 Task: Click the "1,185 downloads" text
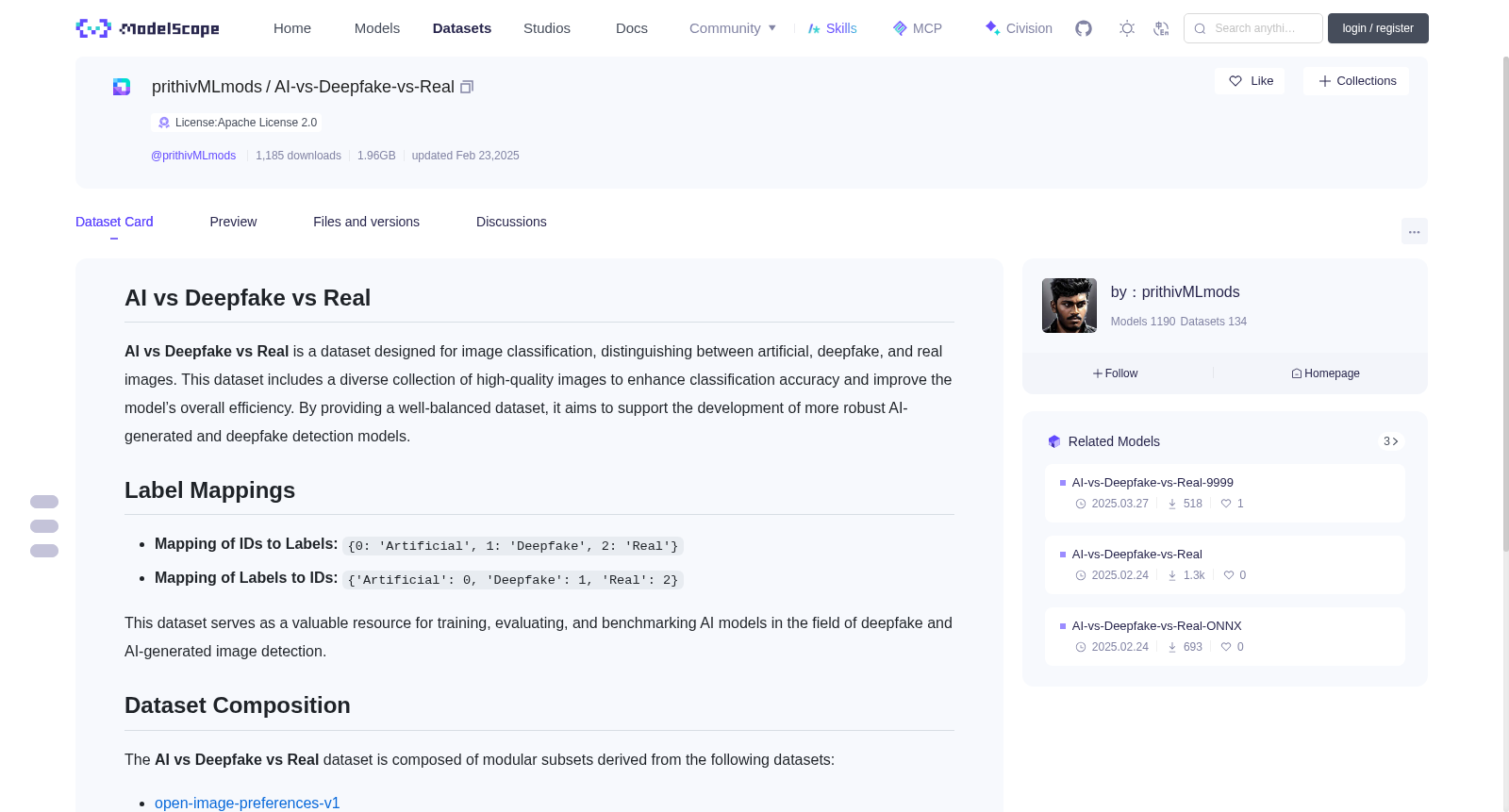tap(298, 156)
